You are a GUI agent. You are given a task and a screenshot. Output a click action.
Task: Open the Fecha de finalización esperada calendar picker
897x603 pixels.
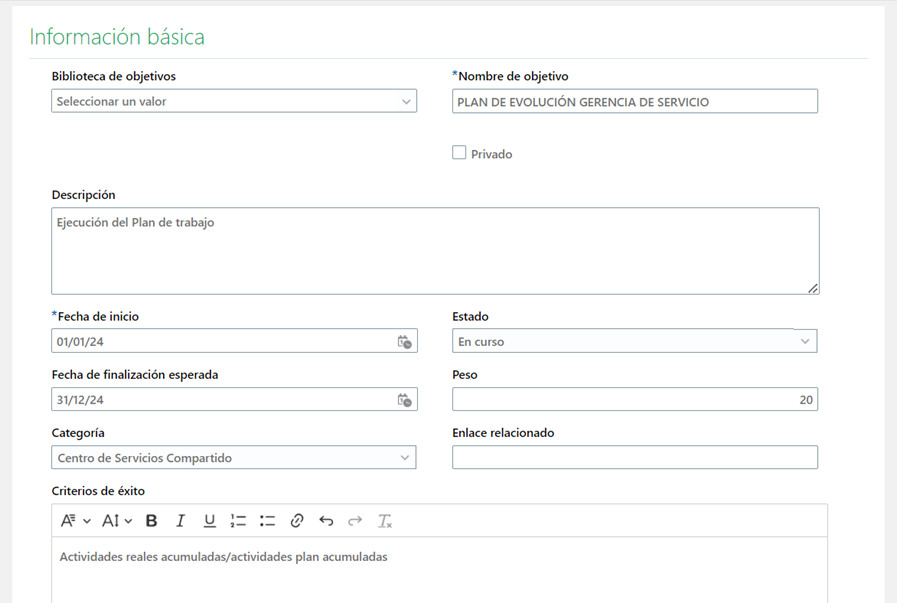pyautogui.click(x=404, y=400)
